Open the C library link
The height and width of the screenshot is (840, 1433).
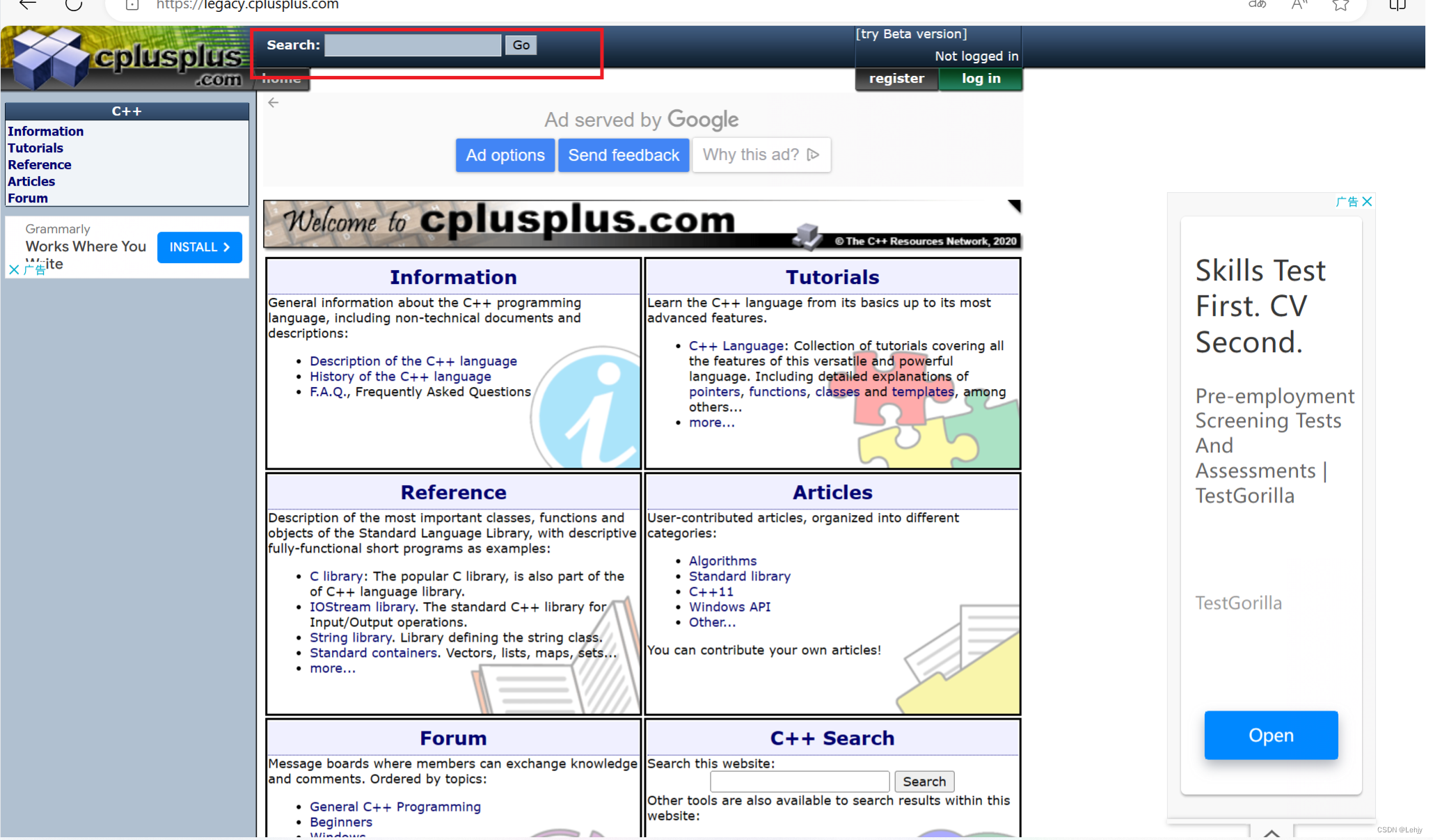click(x=336, y=576)
